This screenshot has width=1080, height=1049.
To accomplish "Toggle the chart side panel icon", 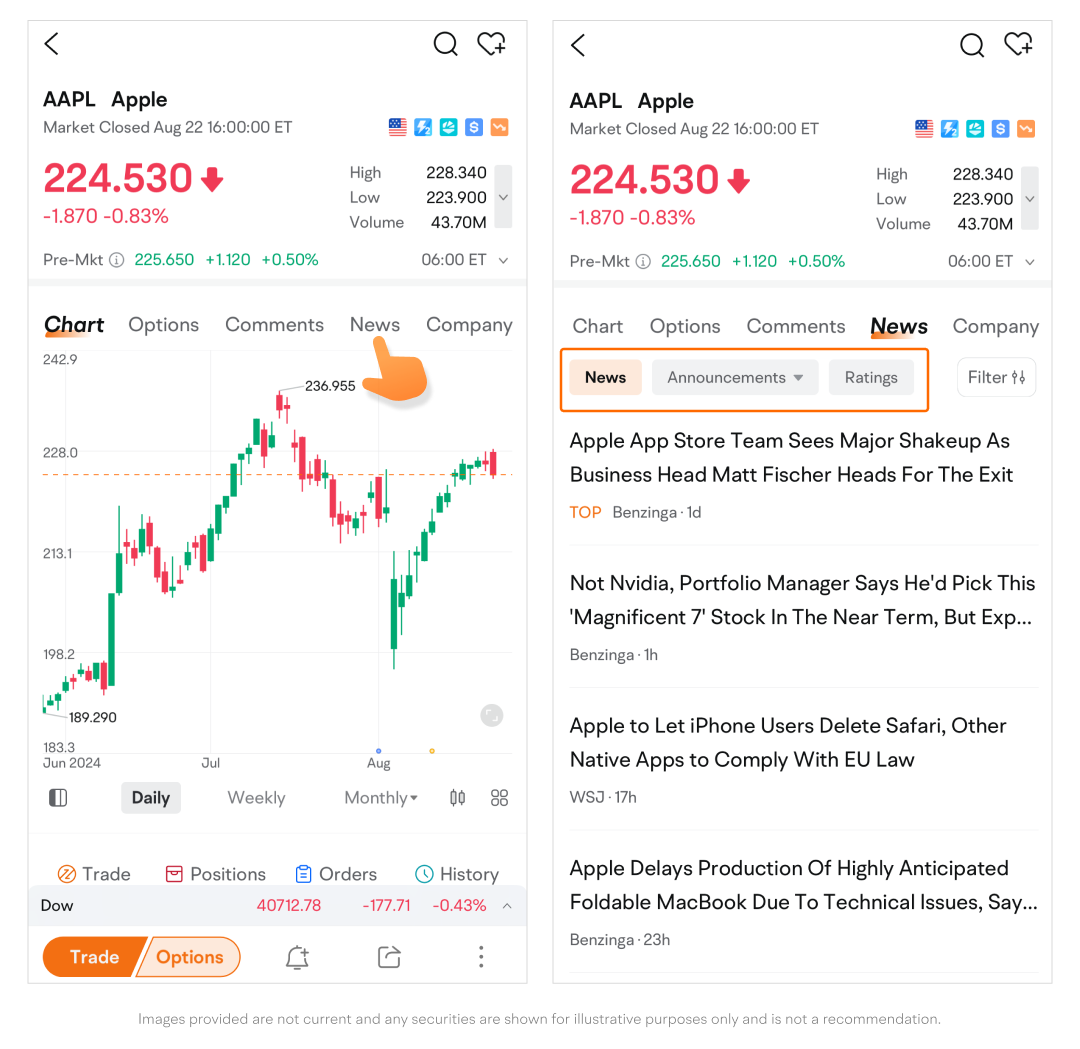I will (58, 798).
